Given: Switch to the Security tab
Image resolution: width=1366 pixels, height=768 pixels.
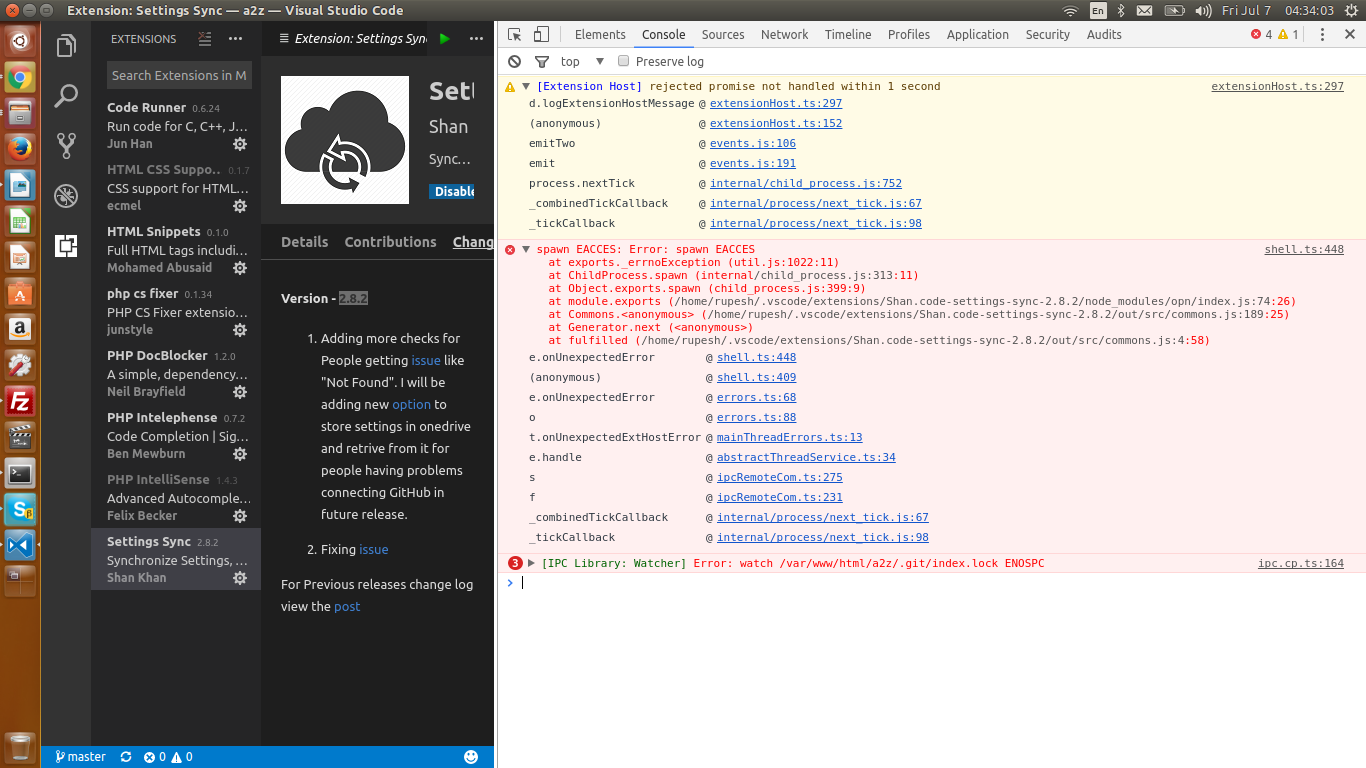Looking at the screenshot, I should (x=1048, y=34).
